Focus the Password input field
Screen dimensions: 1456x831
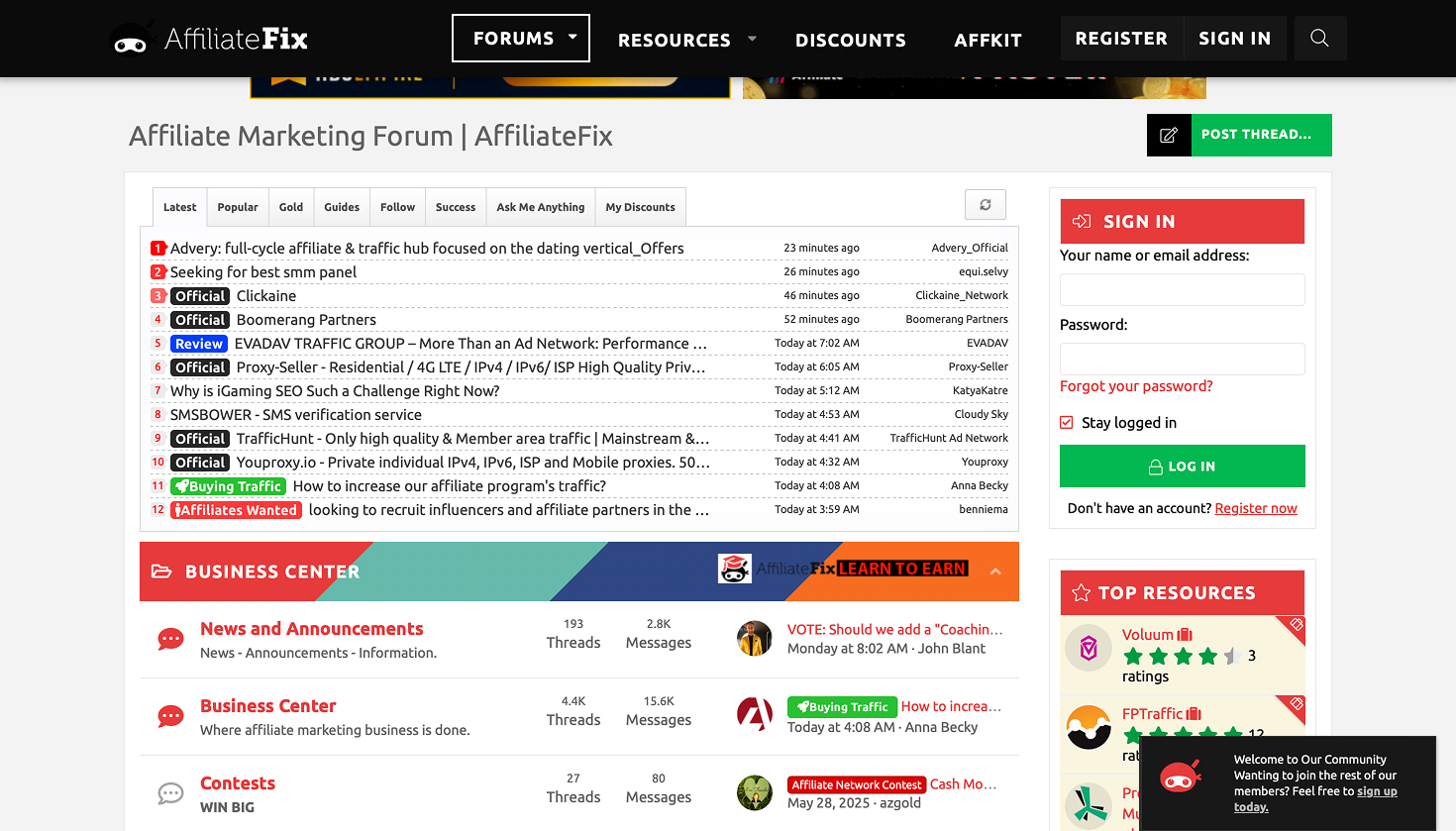click(1183, 359)
